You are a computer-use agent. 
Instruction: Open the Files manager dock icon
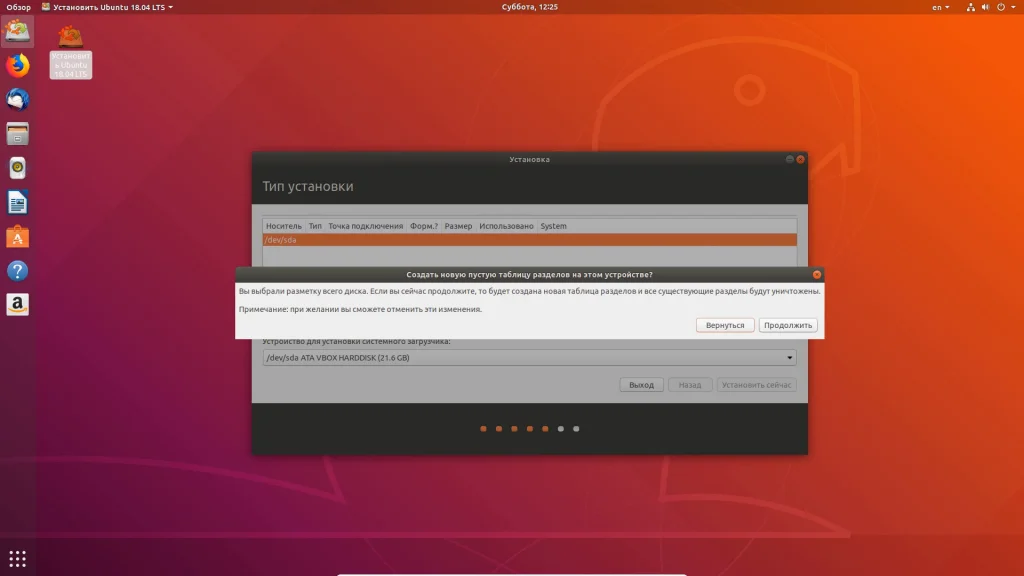pyautogui.click(x=18, y=134)
